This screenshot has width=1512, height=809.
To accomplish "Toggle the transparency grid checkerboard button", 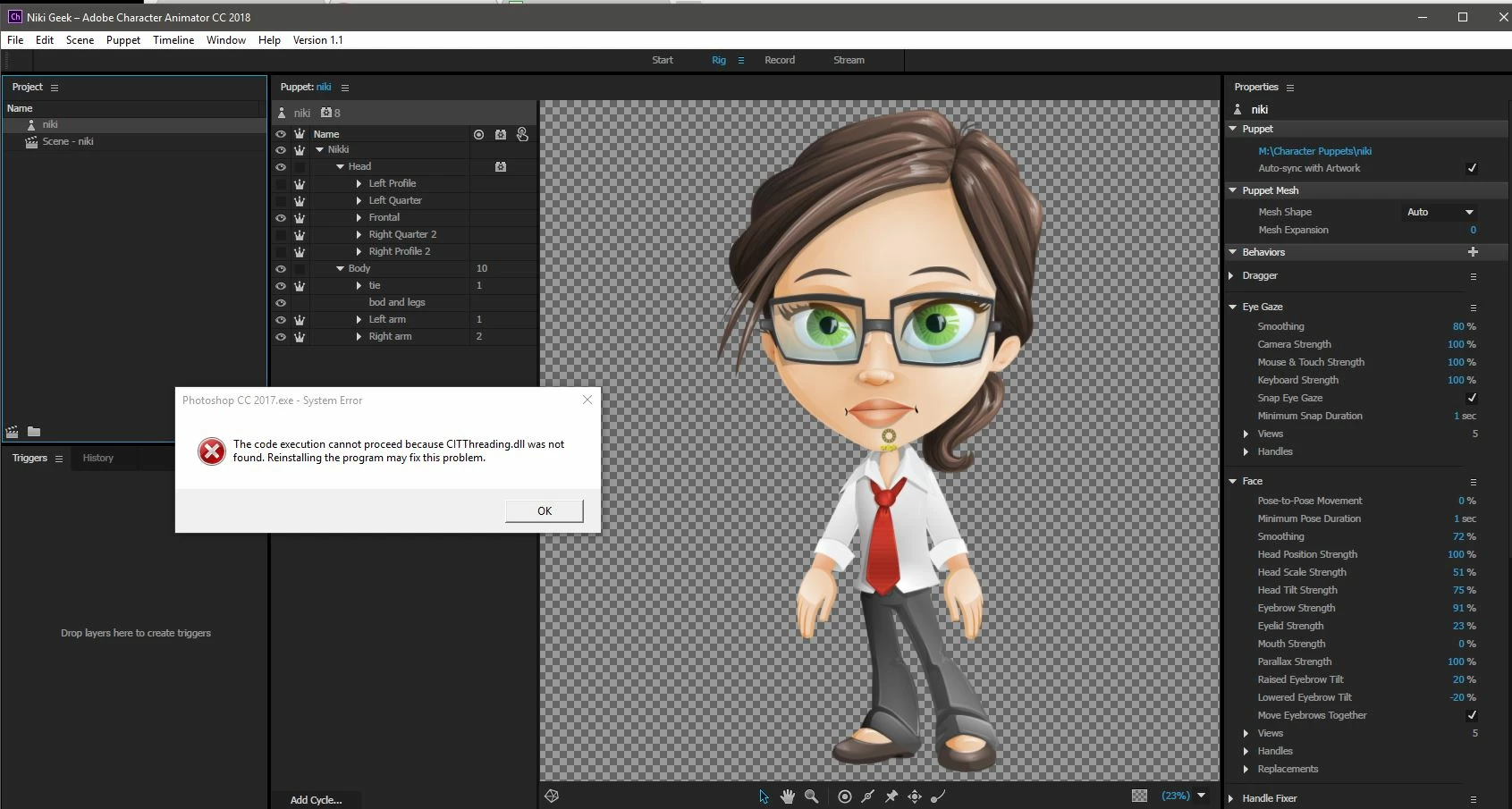I will (x=1139, y=796).
